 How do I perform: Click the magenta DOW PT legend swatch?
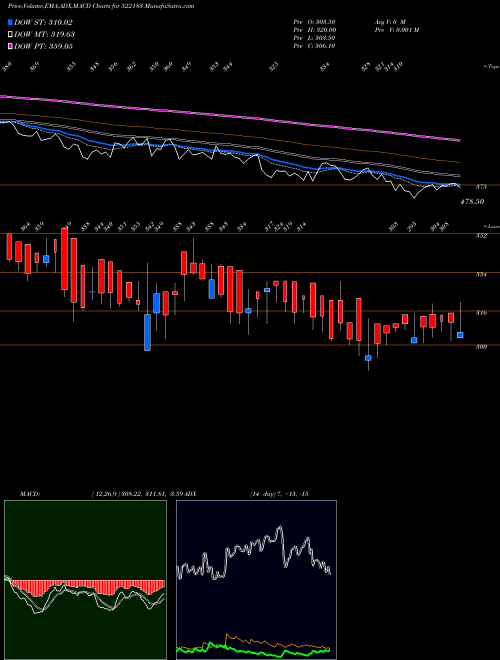coord(10,46)
